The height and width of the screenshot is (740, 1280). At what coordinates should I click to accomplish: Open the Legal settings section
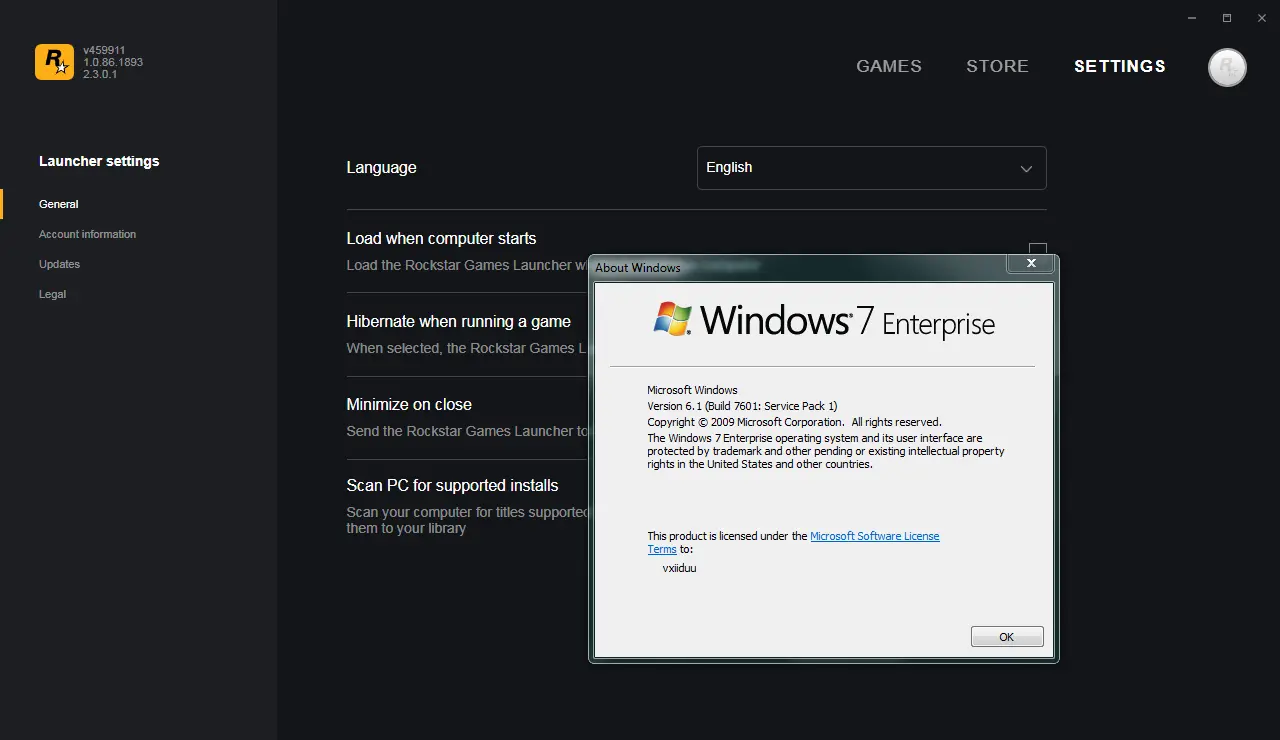(52, 294)
